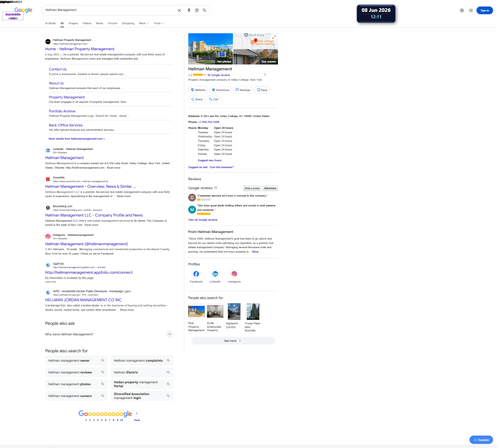Viewport: 500px width, 448px height.
Task: Click the ZoomInfo result favicon
Action: point(48,179)
